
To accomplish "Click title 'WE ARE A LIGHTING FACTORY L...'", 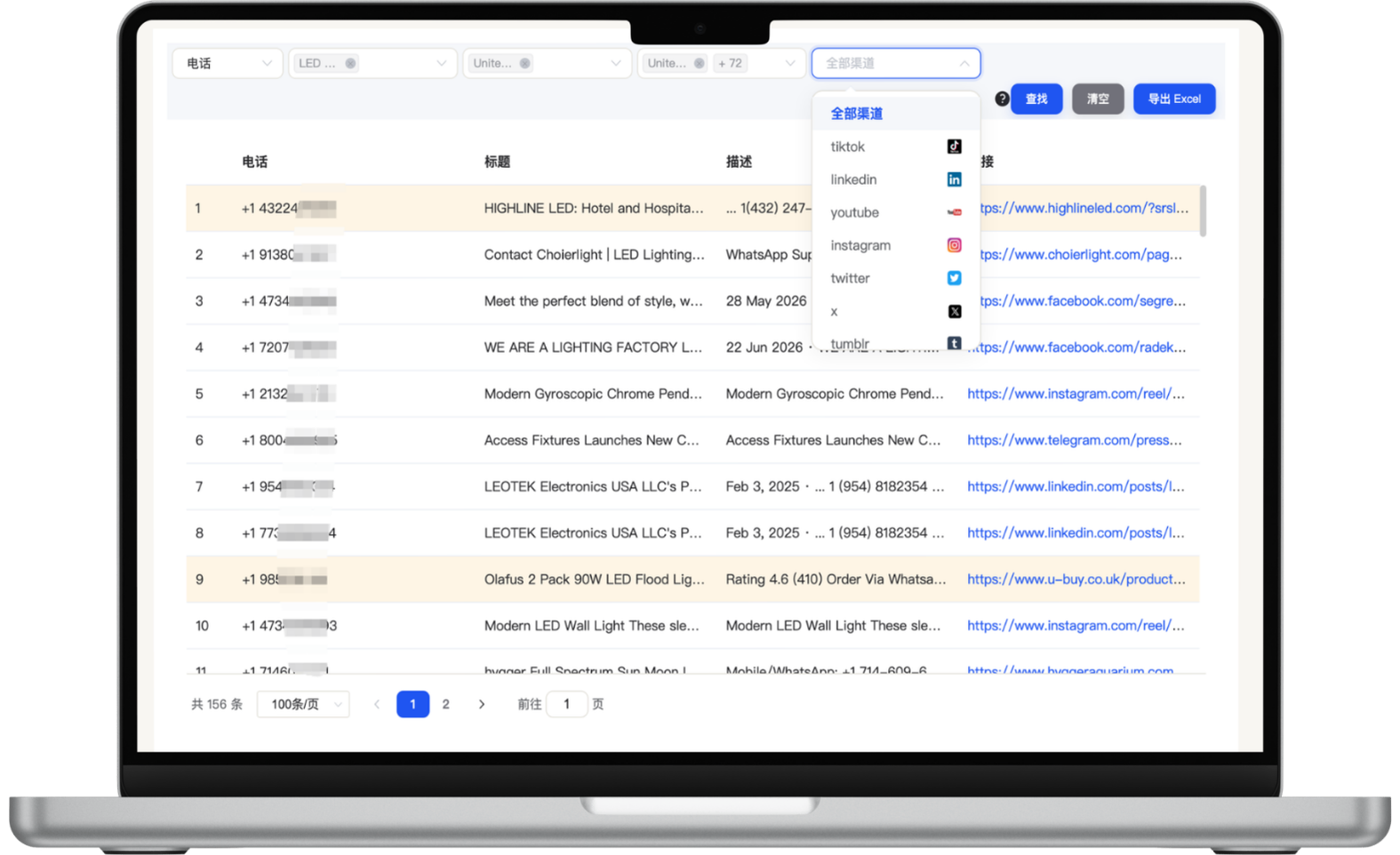I will pos(593,347).
